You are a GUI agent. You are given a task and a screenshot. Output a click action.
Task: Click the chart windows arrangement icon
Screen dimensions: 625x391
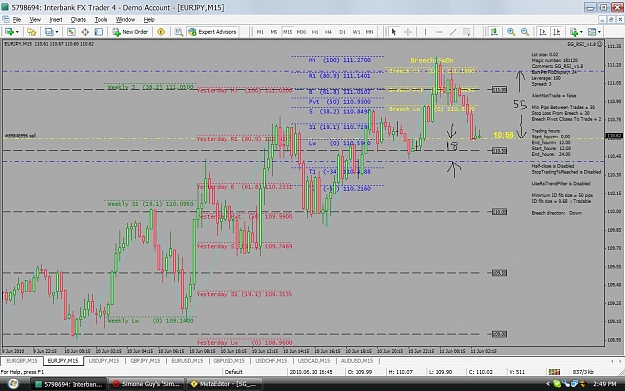(x=49, y=32)
